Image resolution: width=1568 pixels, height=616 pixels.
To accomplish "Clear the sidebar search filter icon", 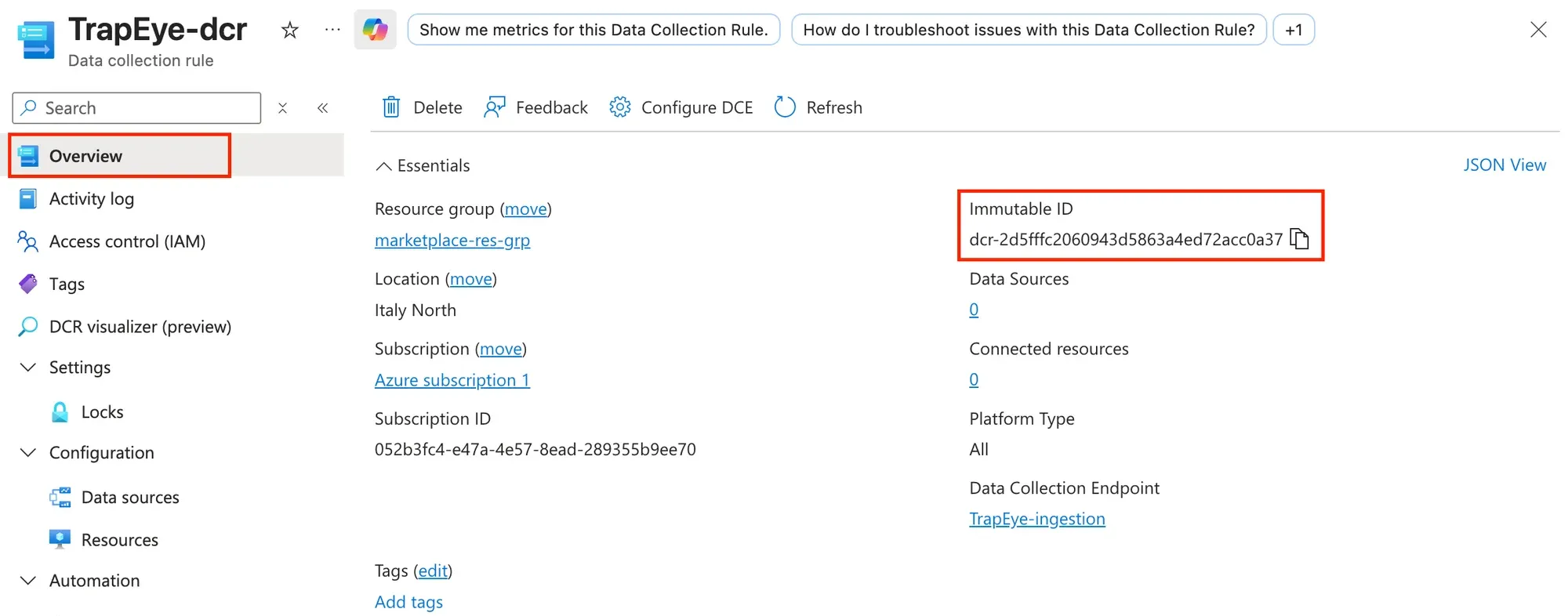I will tap(283, 108).
